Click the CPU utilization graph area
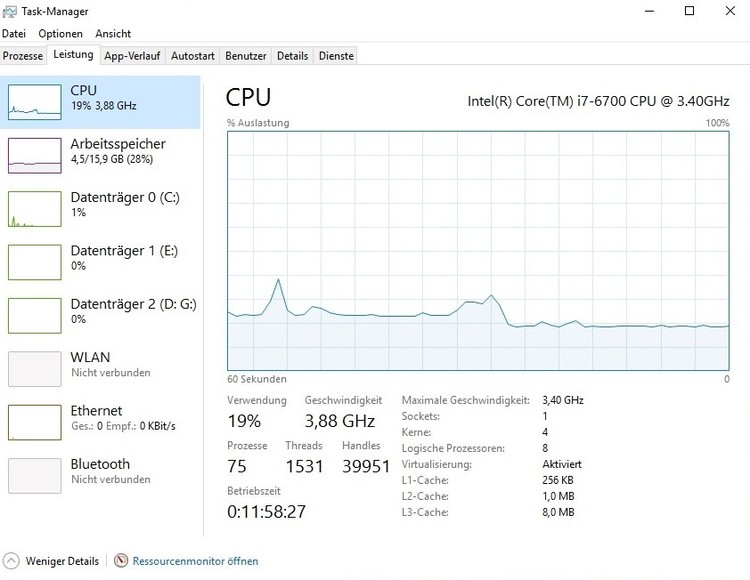This screenshot has height=580, width=750. point(478,250)
